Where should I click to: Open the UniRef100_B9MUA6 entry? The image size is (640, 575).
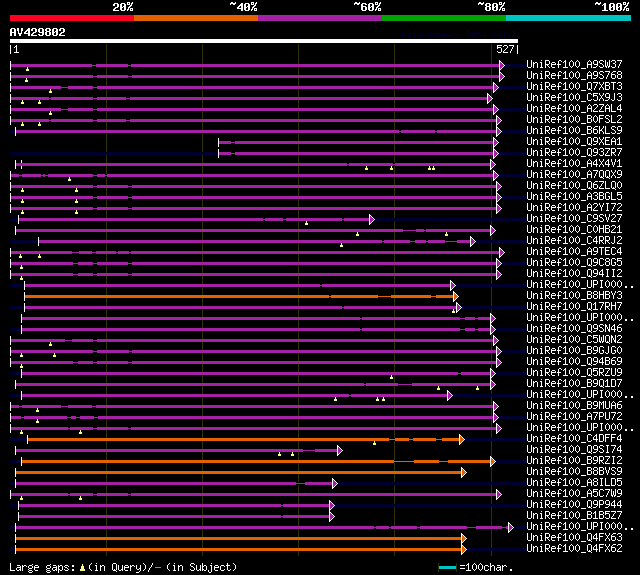(574, 406)
